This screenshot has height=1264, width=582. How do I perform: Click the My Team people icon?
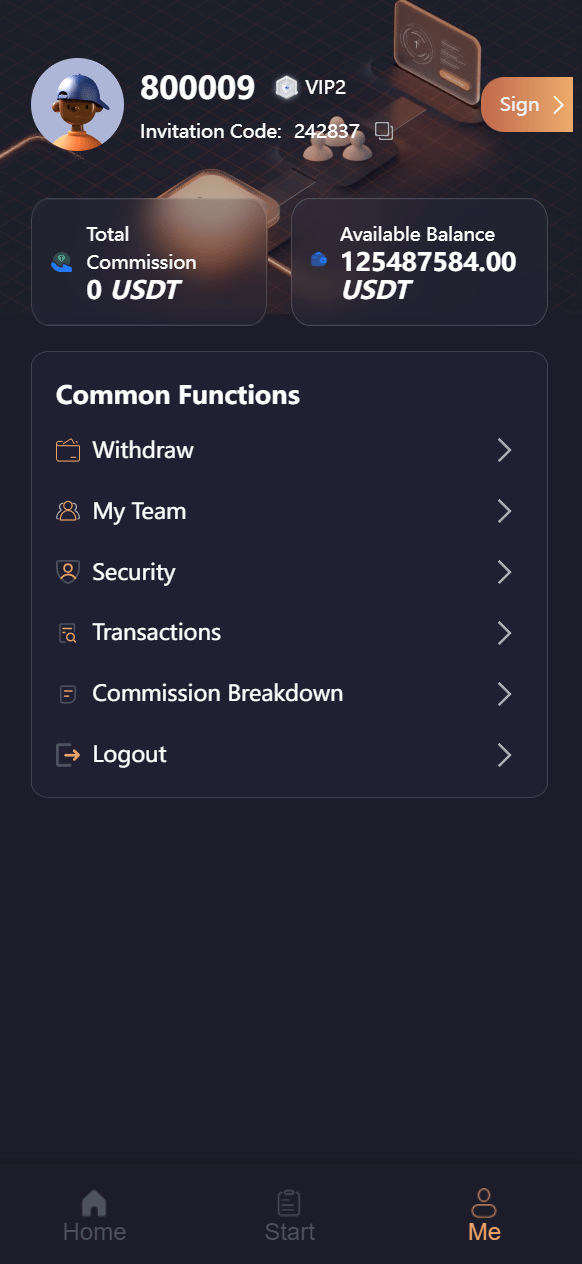[x=68, y=512]
